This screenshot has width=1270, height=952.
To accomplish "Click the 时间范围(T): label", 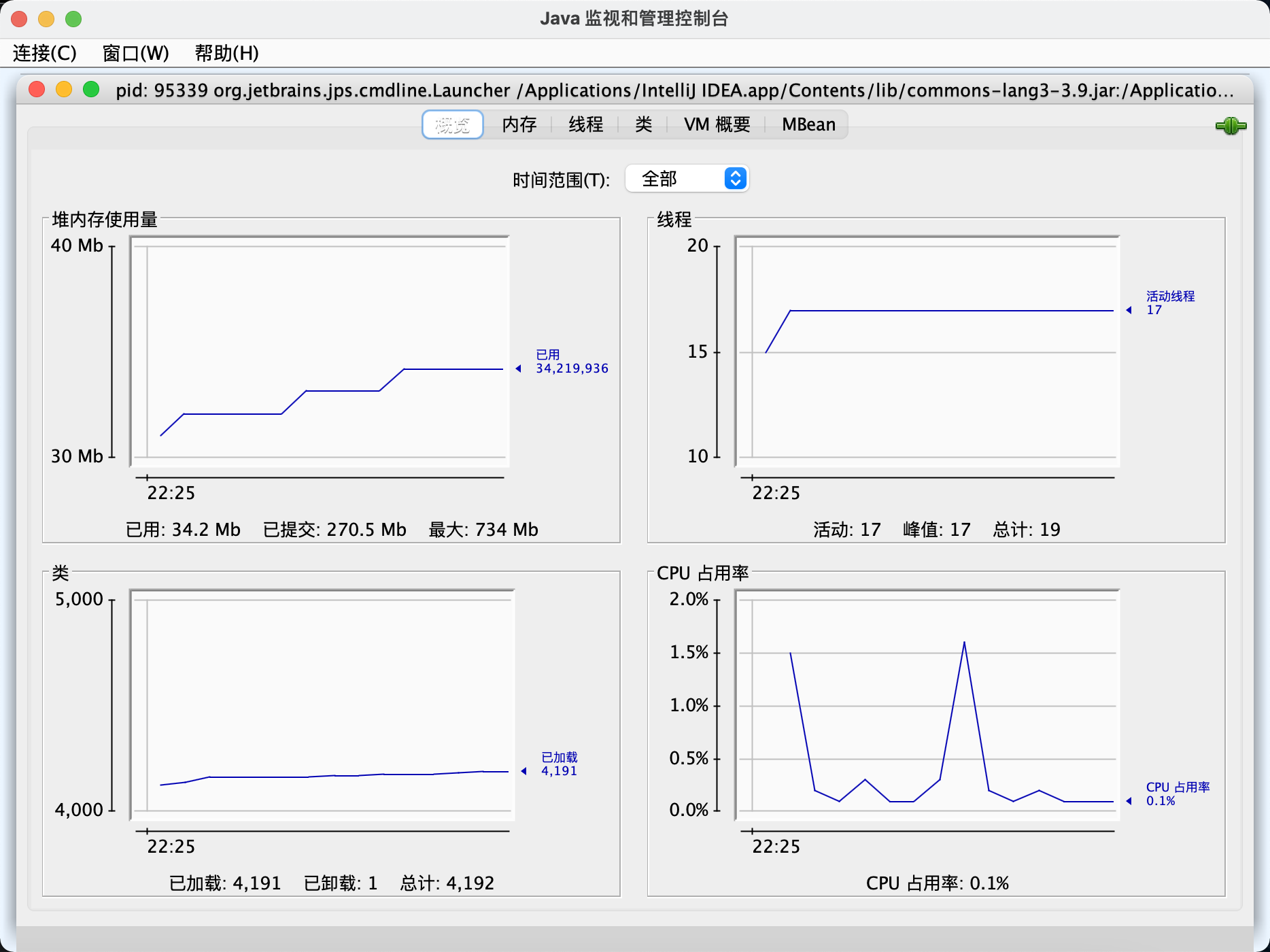I will pyautogui.click(x=561, y=180).
